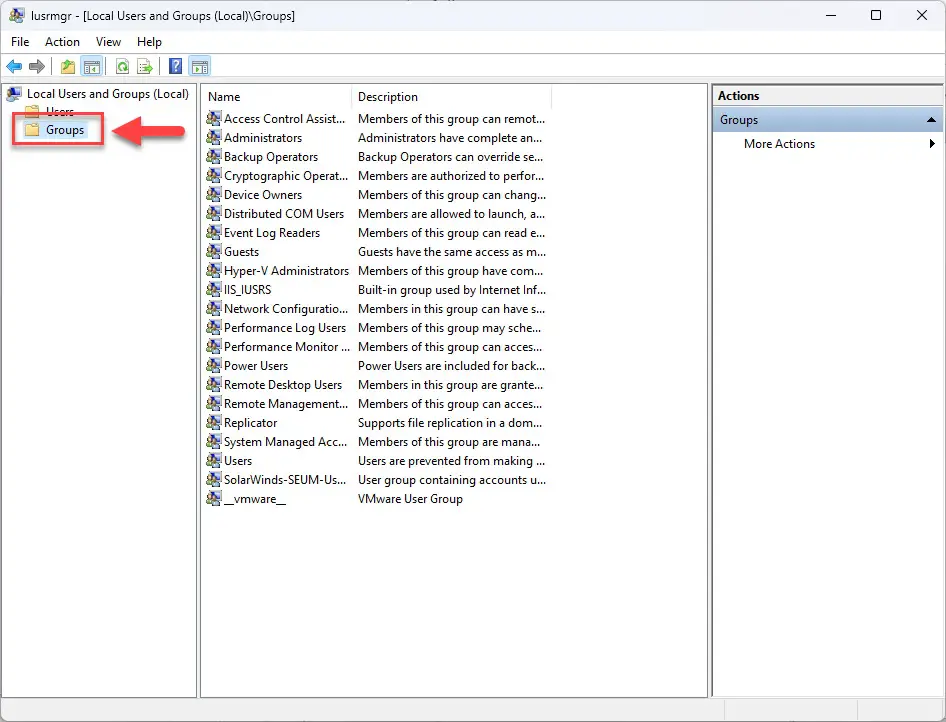
Task: Click 'Power Users are included for back...' description
Action: click(451, 366)
